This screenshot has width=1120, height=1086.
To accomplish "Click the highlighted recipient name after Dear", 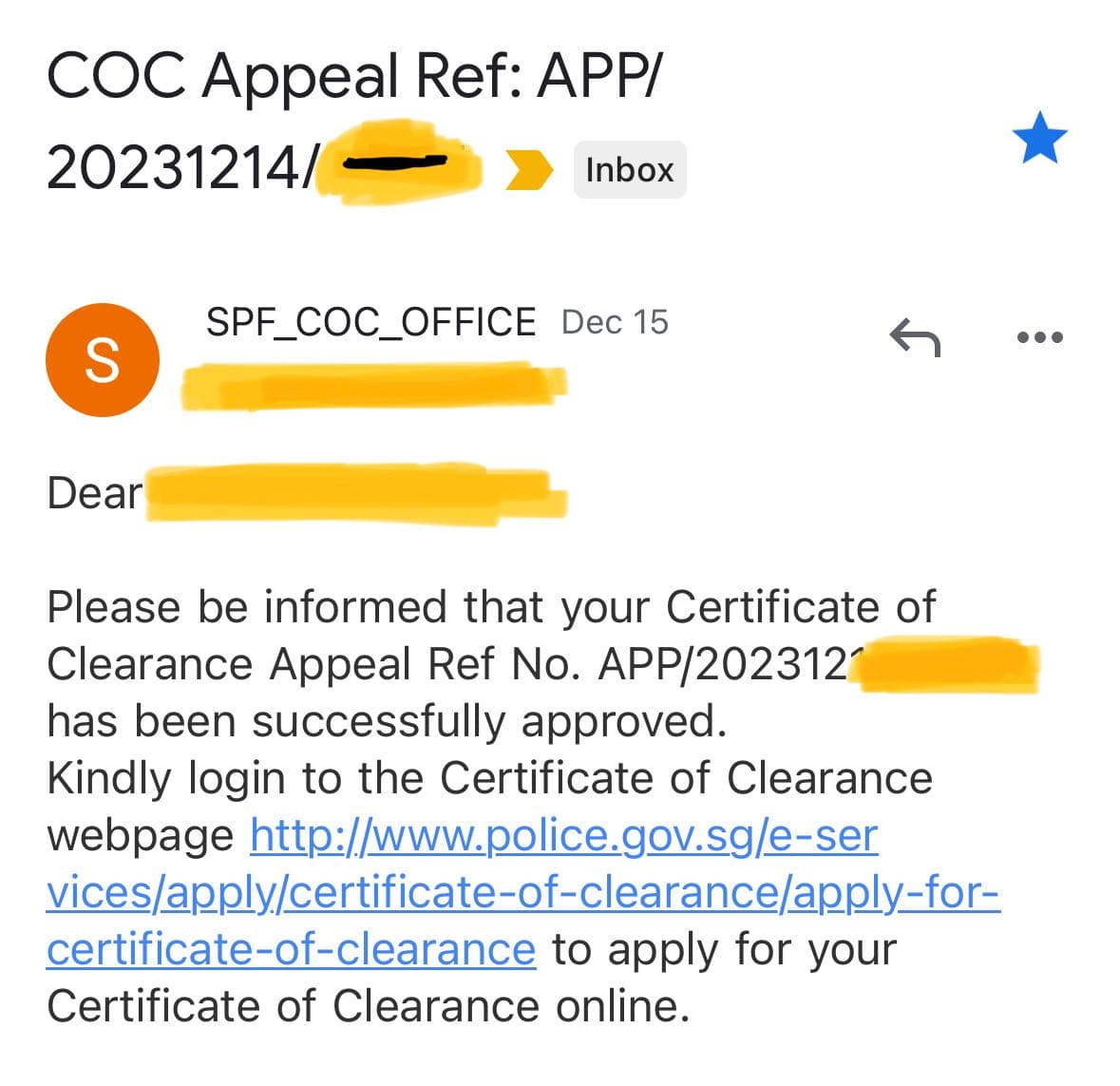I will (354, 492).
